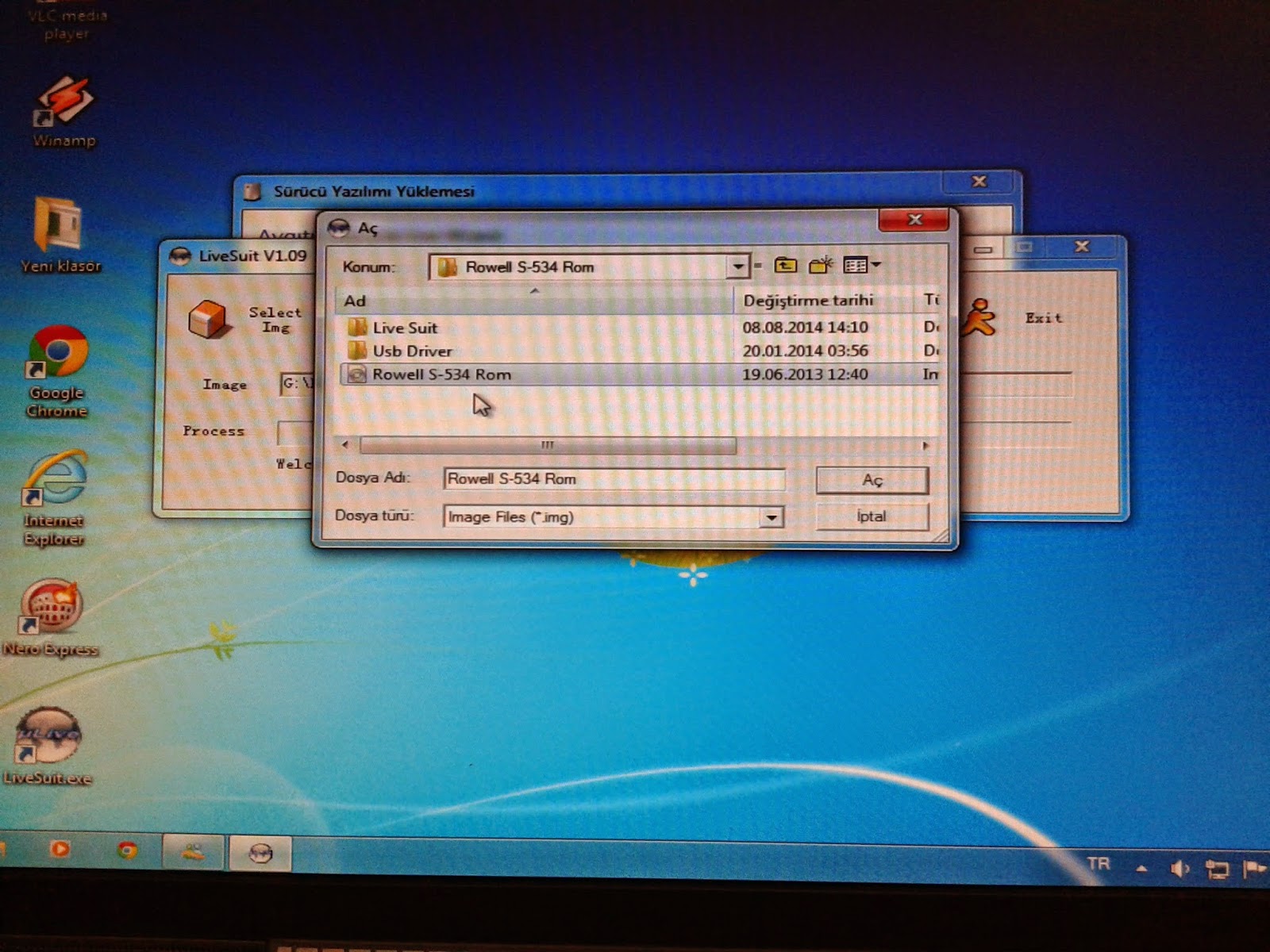Sort files by Ad column header
The width and height of the screenshot is (1270, 952).
coord(535,301)
